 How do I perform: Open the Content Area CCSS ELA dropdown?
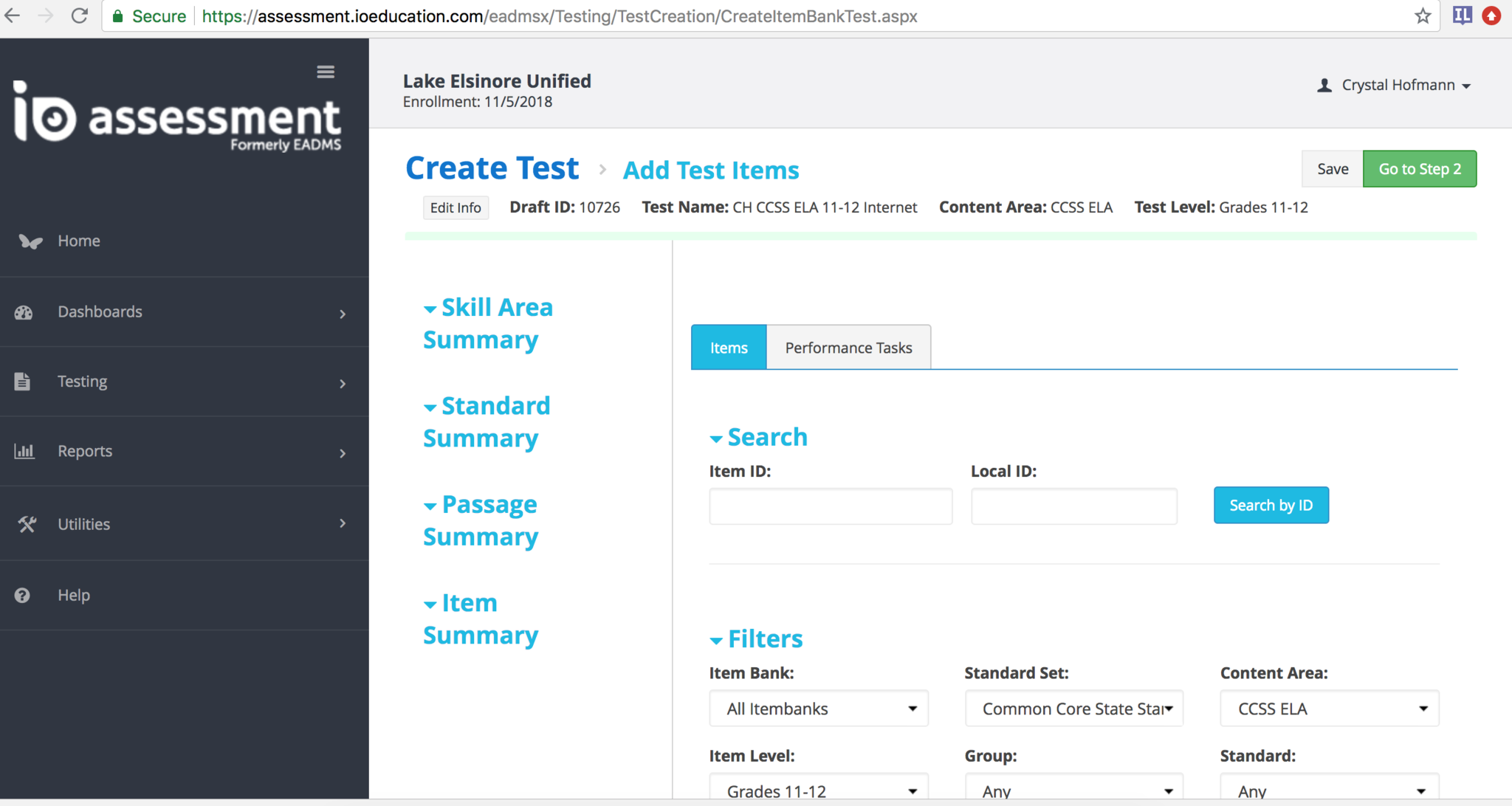(x=1329, y=709)
